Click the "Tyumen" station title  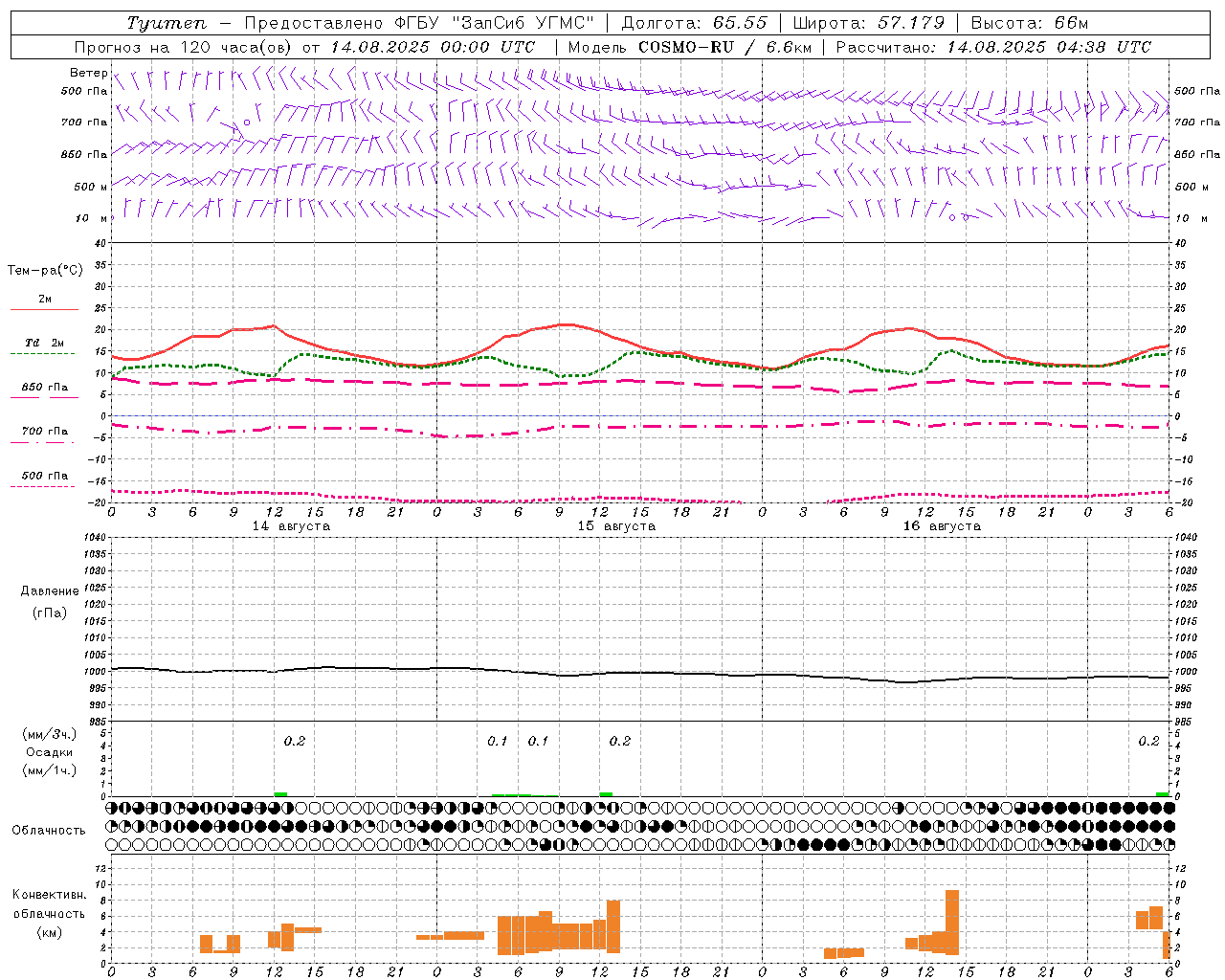coord(167,23)
